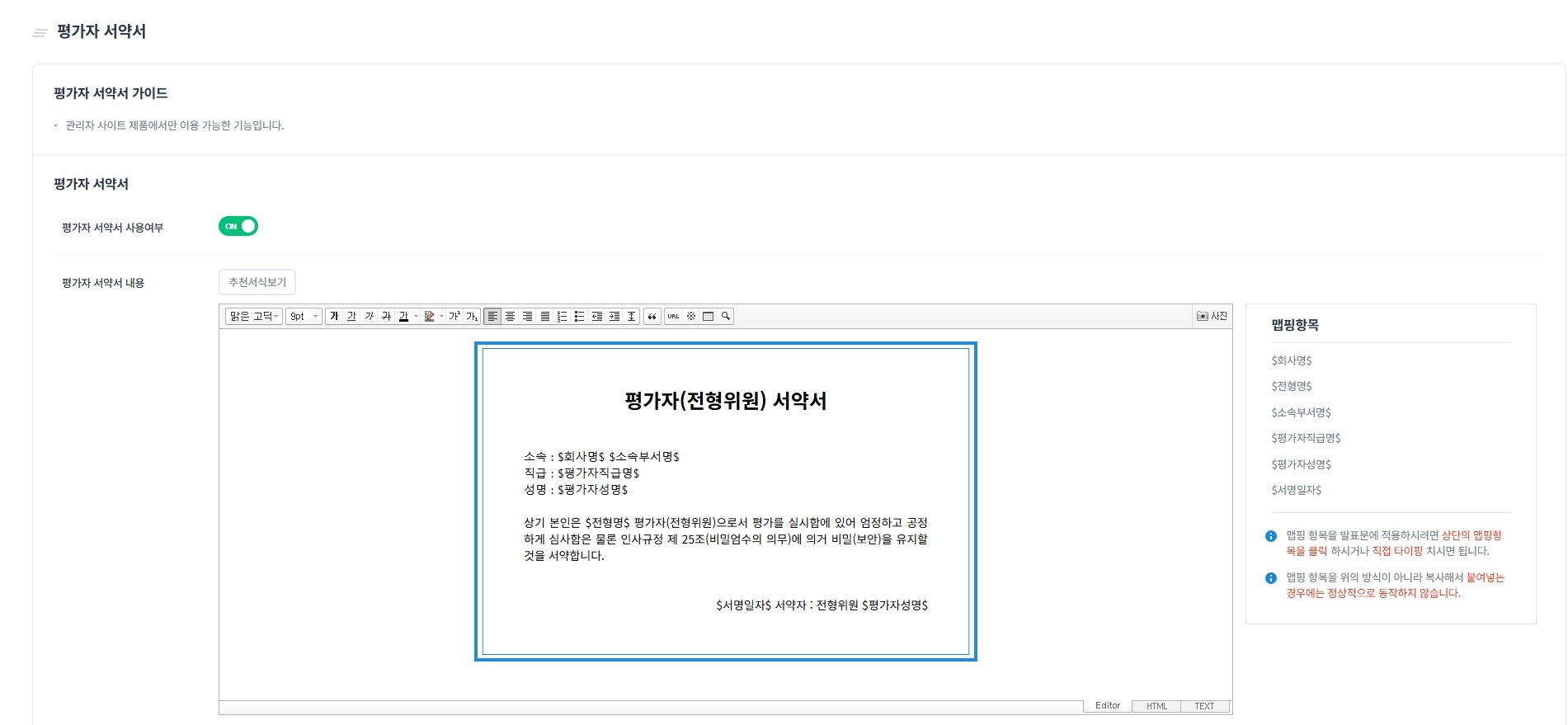Click the subscript button
Viewport: 1568px width, 725px height.
tap(472, 316)
